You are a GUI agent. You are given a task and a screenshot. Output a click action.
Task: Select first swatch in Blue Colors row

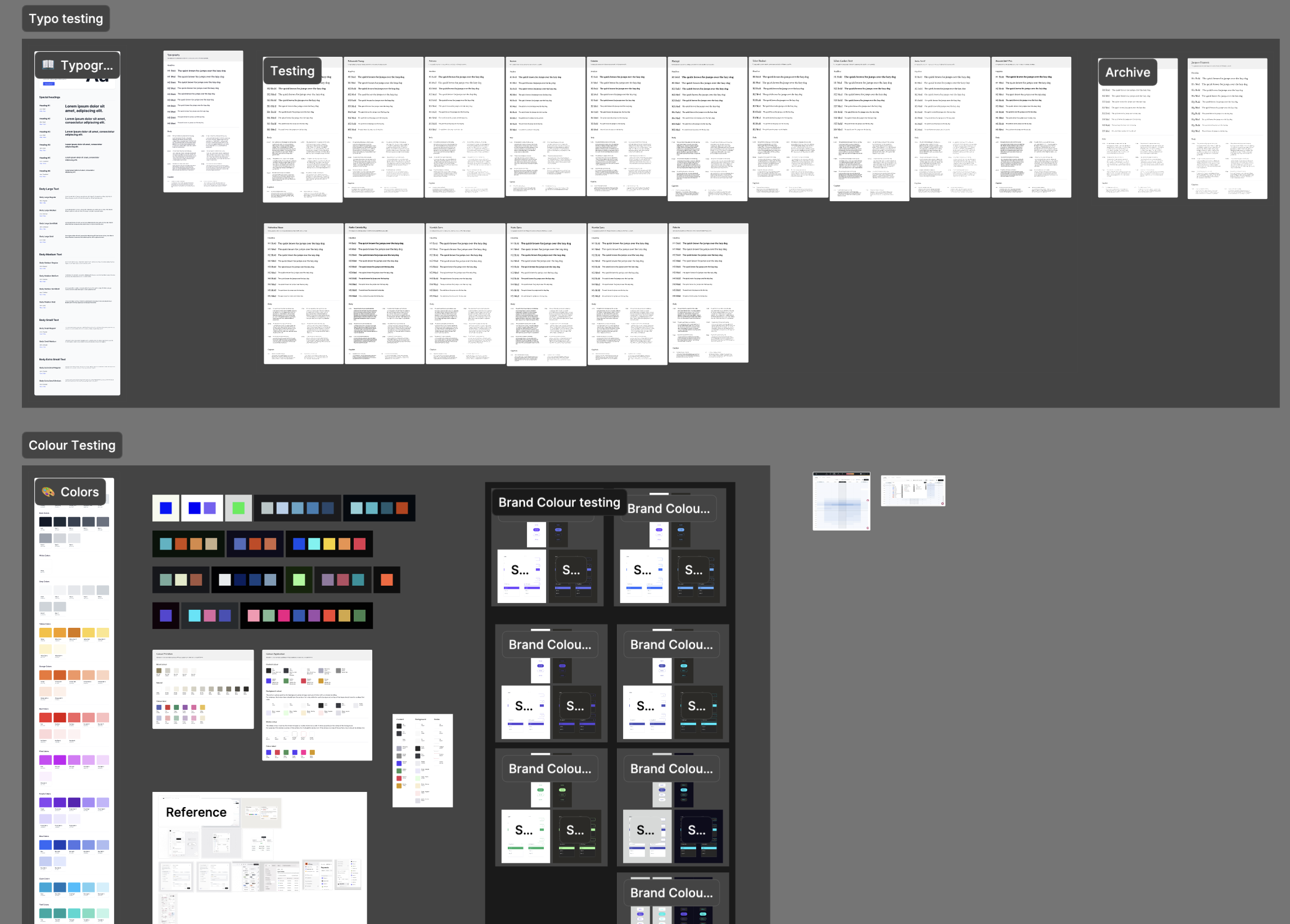[46, 845]
